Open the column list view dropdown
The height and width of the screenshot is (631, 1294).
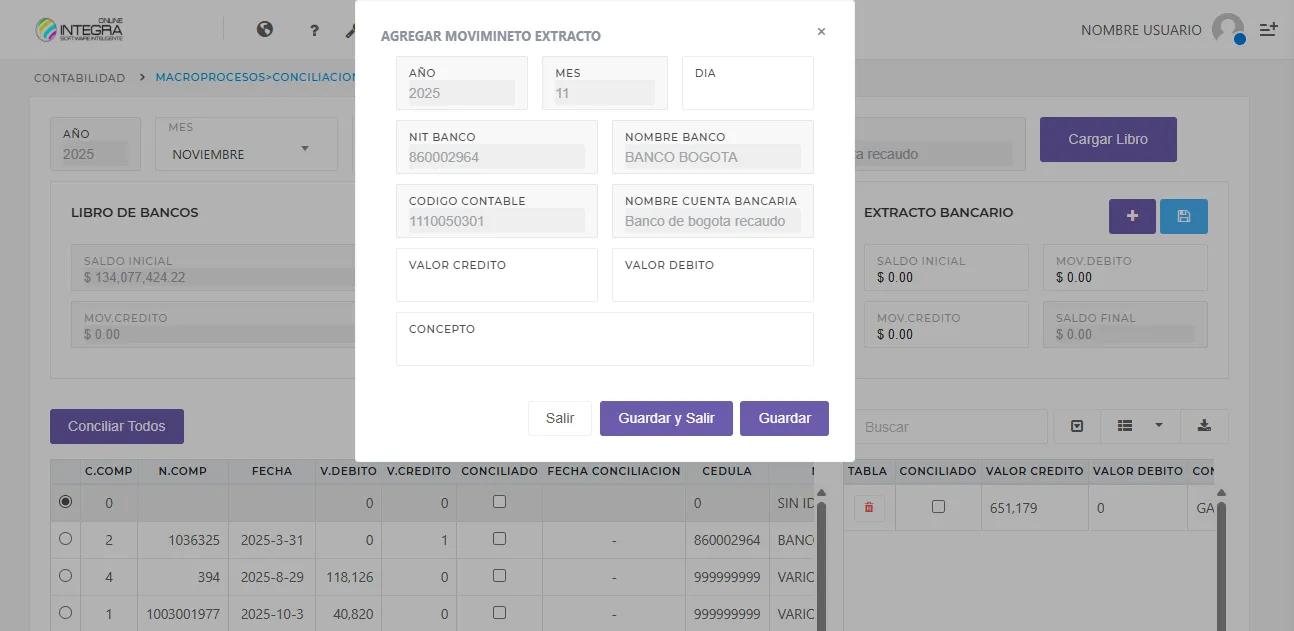tap(1139, 426)
